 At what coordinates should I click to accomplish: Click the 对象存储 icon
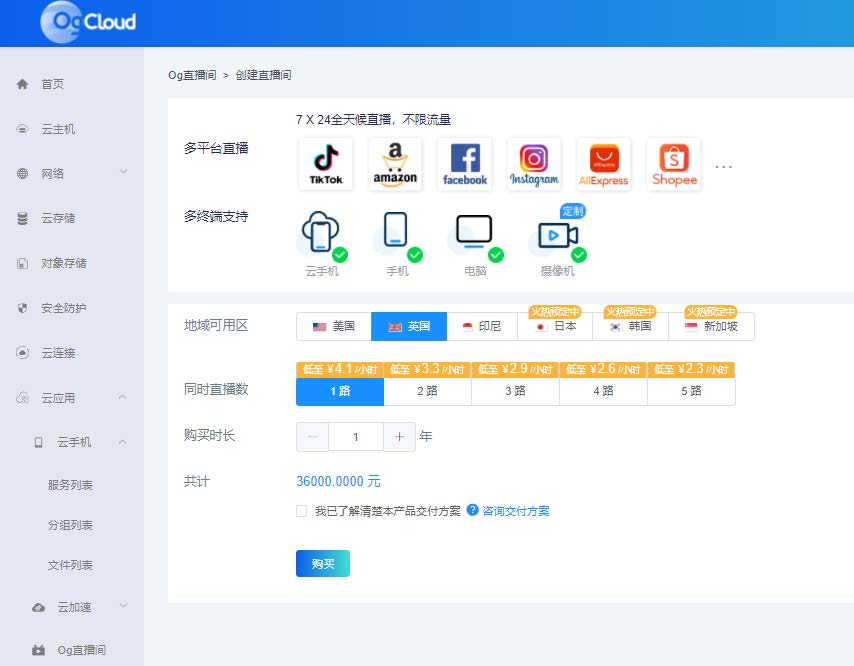tap(22, 264)
